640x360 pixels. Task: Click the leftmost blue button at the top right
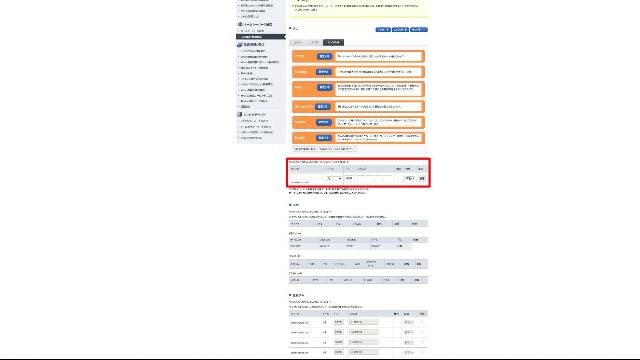(x=383, y=30)
